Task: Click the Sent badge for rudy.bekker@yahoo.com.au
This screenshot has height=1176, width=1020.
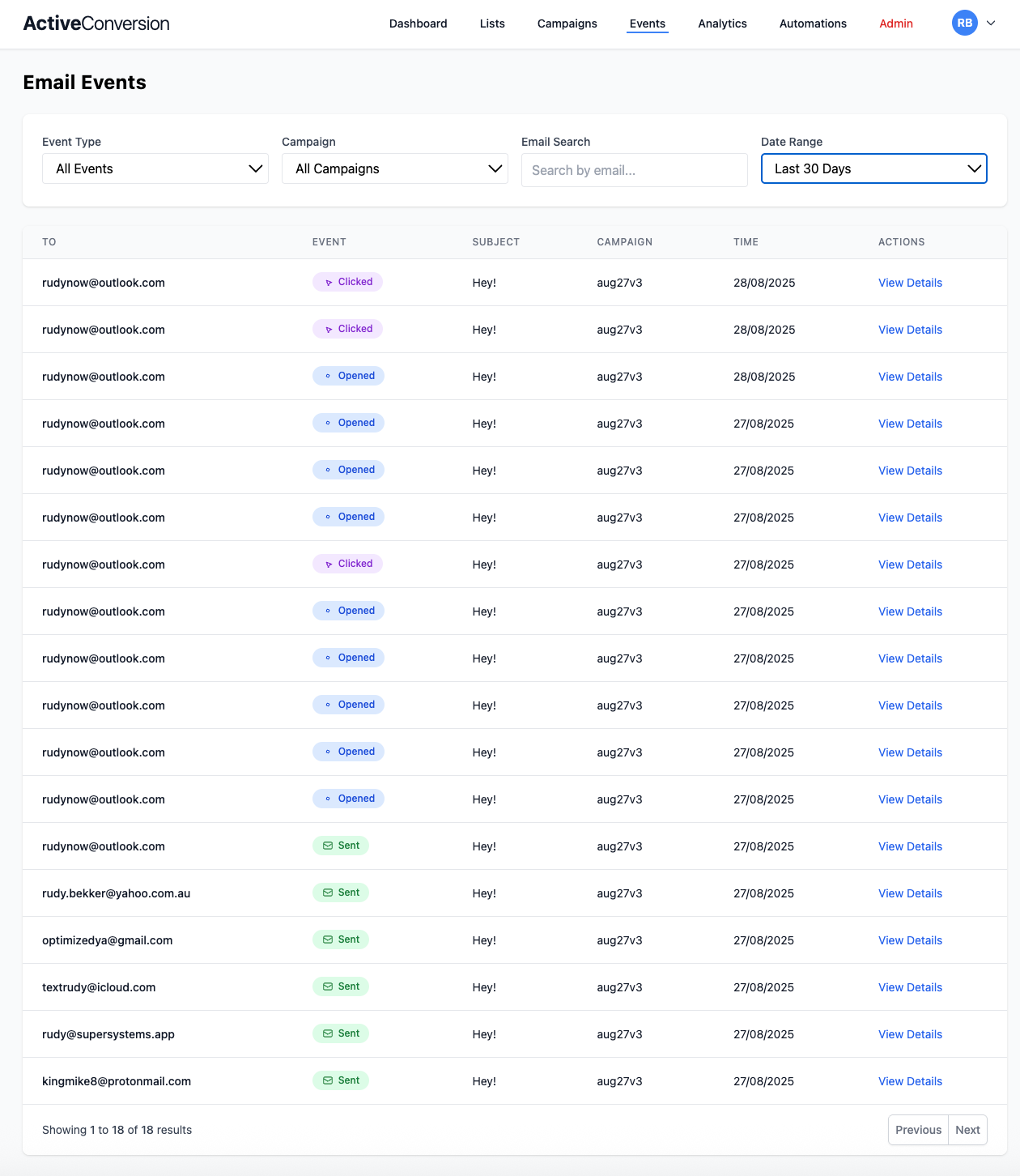Action: (341, 893)
